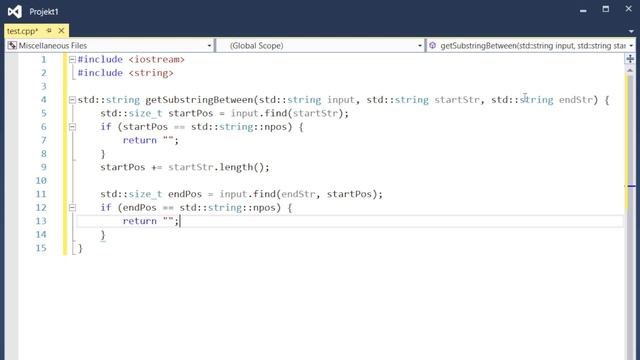Collapse the #include region on line 1
Image resolution: width=640 pixels, height=360 pixels.
[x=72, y=60]
